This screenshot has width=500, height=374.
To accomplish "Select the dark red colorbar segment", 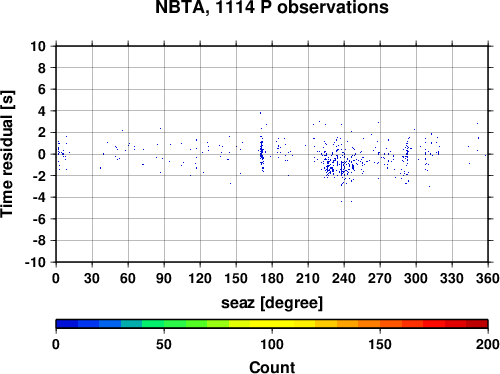I will (477, 324).
